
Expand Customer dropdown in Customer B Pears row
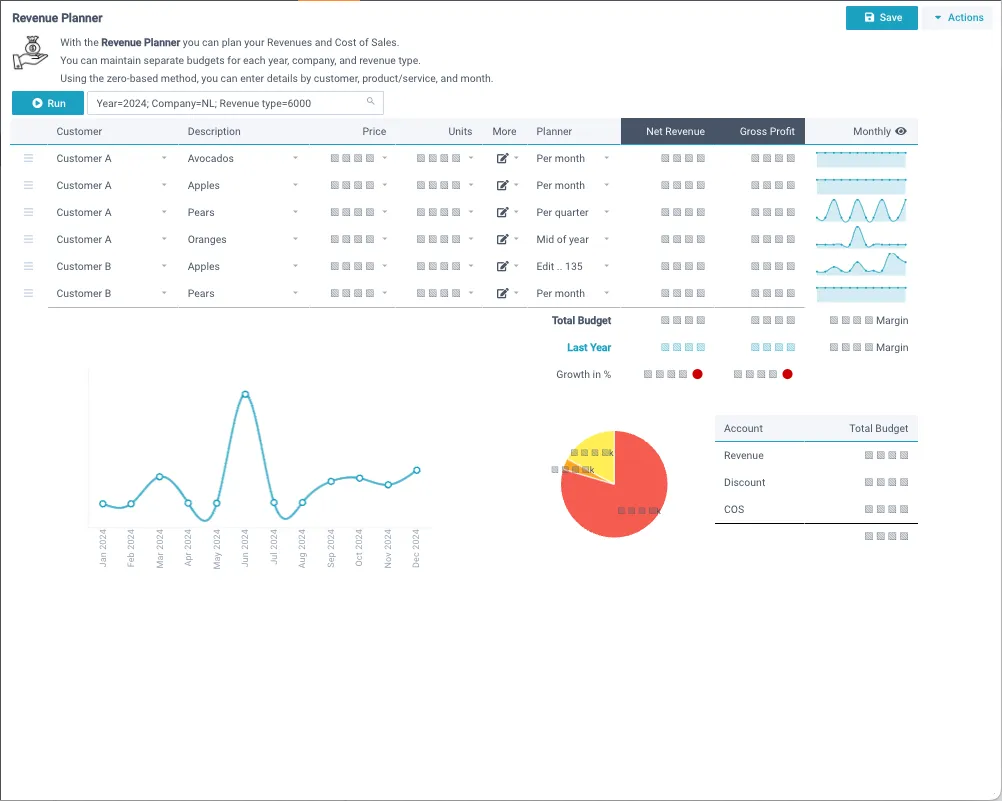(164, 293)
